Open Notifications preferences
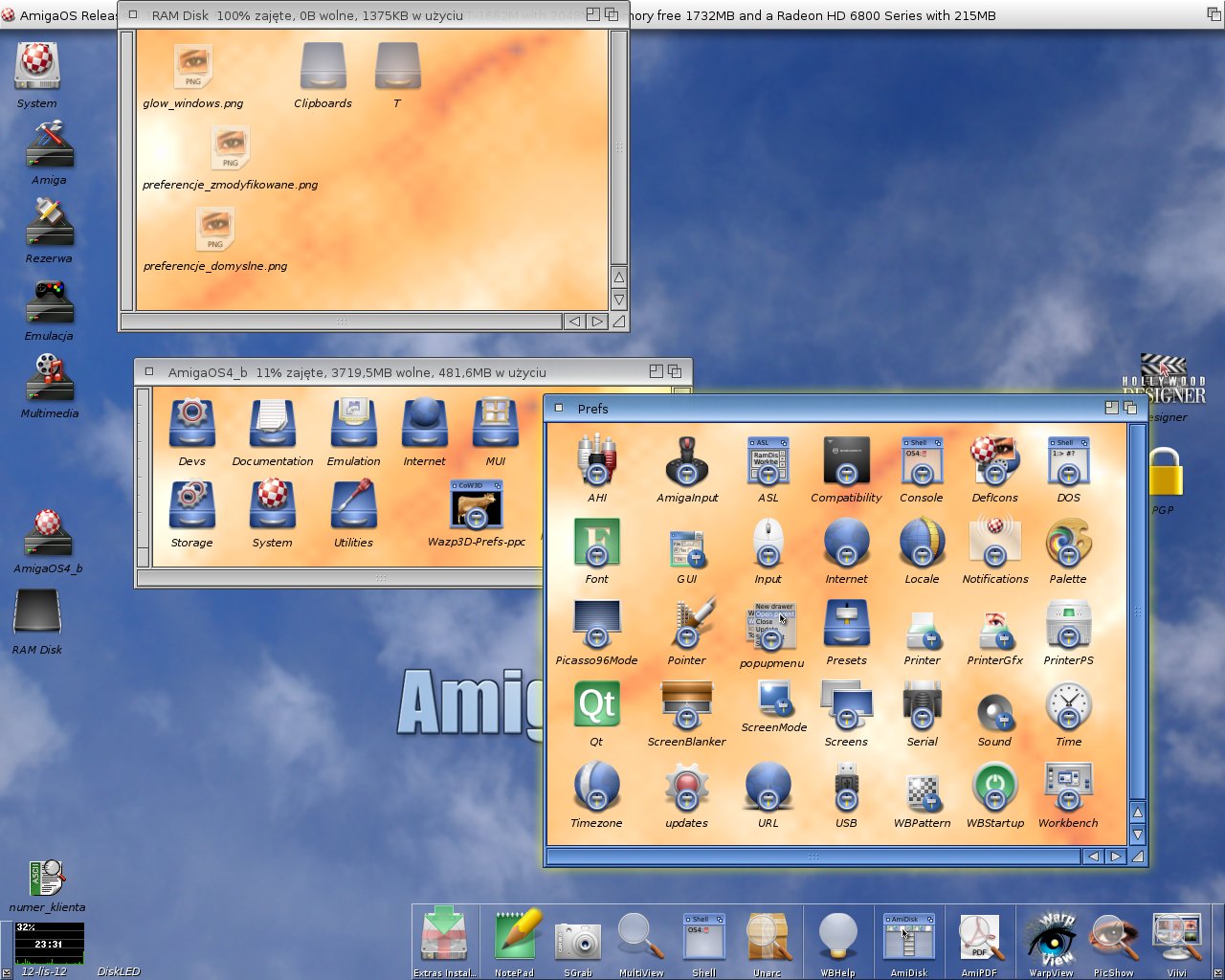Screen dimensions: 1225x980 coord(994,543)
